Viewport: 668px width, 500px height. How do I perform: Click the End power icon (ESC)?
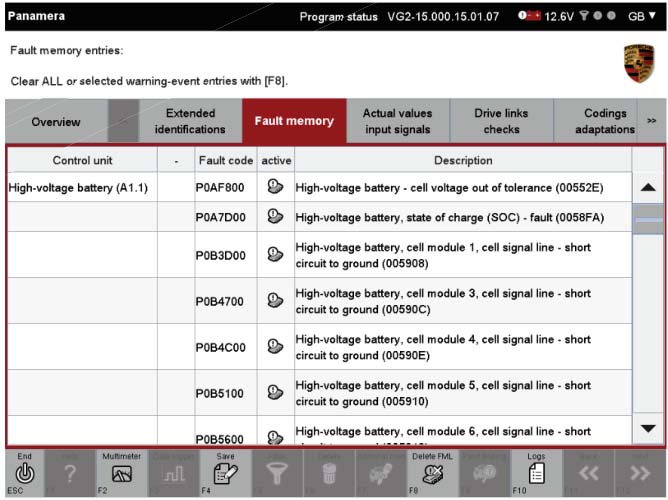(25, 473)
